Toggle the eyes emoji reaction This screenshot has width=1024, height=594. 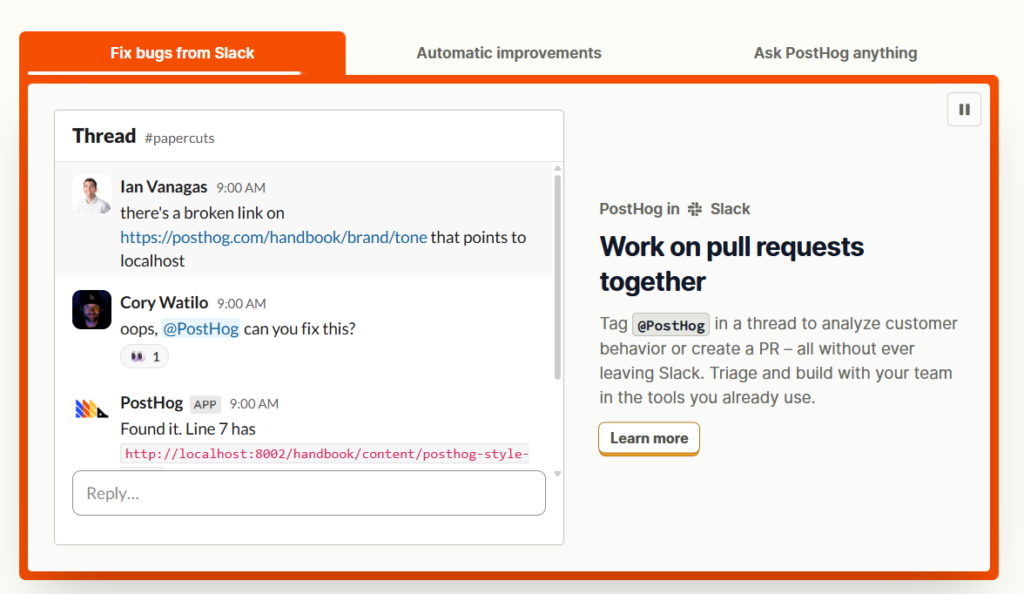[x=144, y=356]
